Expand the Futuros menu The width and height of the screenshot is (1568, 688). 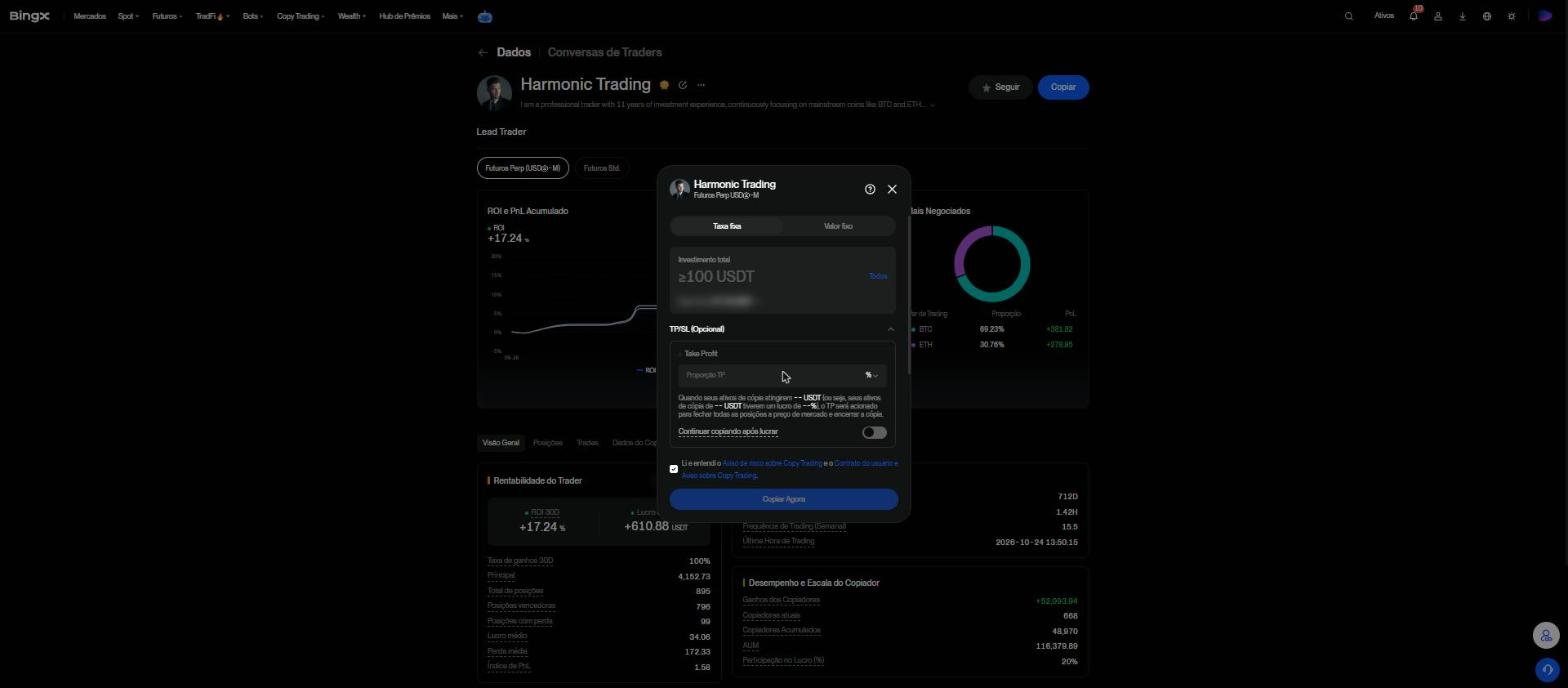[167, 16]
